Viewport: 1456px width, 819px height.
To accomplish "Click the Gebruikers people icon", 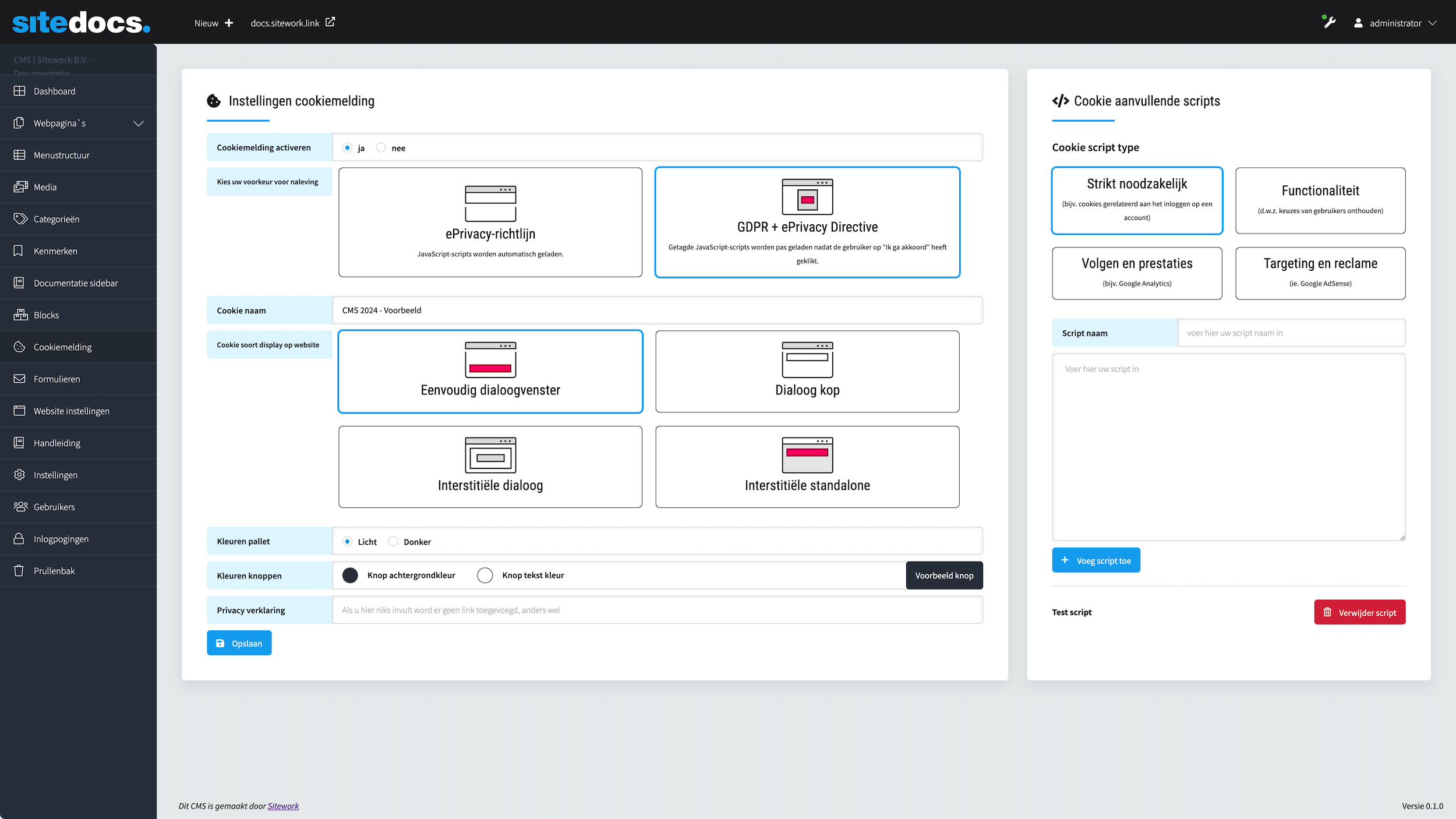I will tap(20, 507).
